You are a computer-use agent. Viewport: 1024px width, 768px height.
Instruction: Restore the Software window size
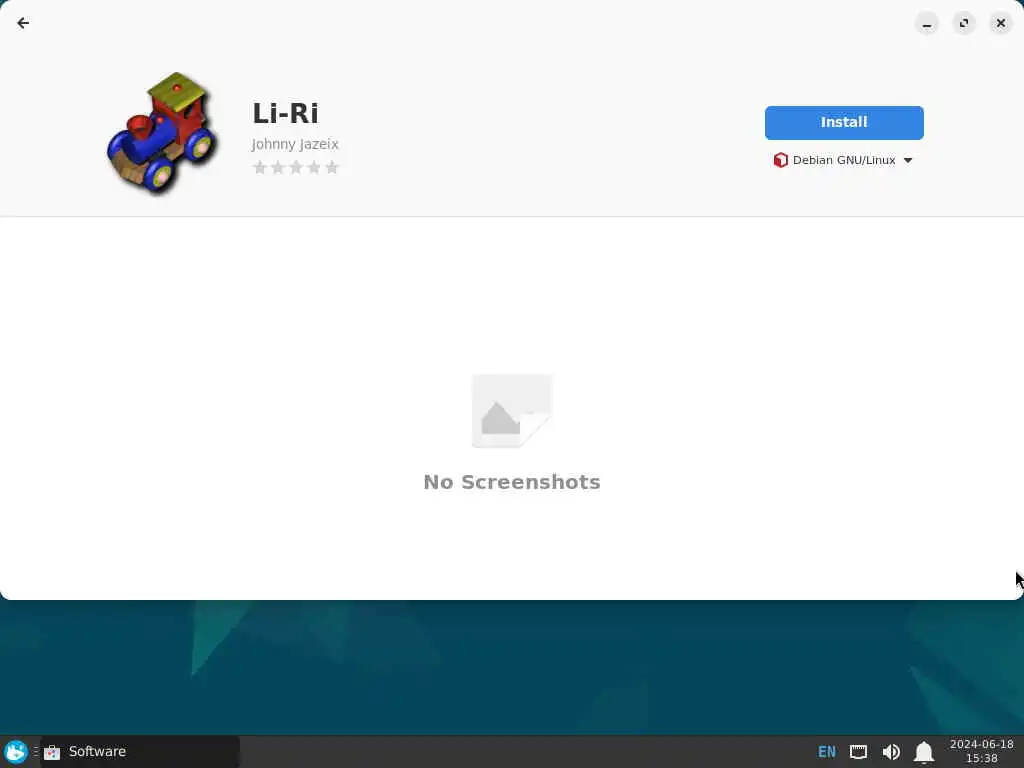(964, 24)
